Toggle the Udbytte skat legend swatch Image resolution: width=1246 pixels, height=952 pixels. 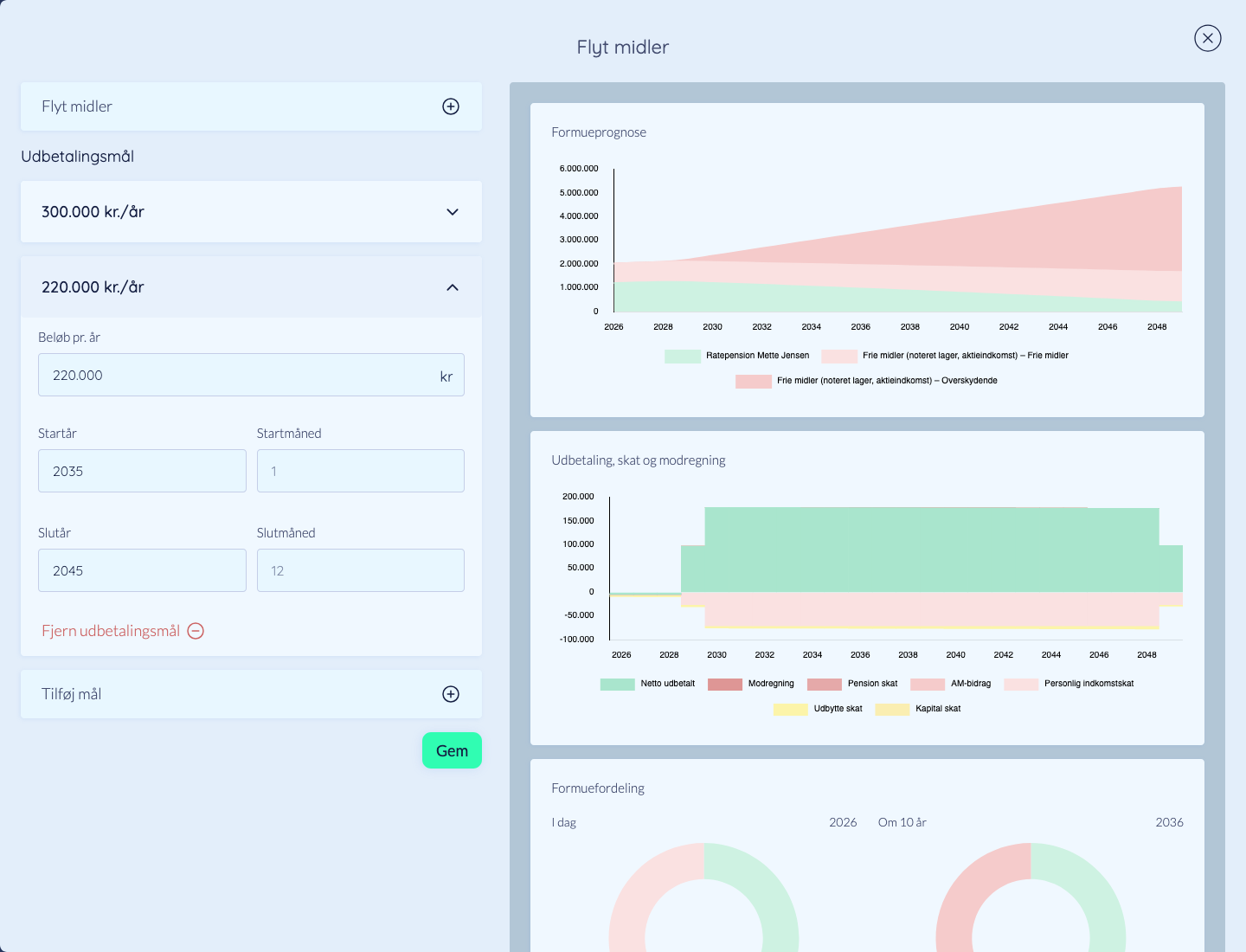(x=791, y=709)
